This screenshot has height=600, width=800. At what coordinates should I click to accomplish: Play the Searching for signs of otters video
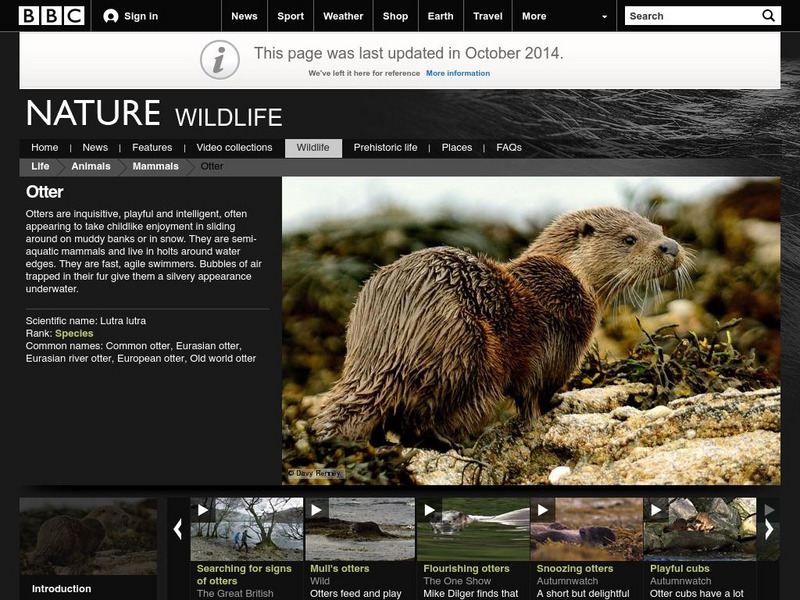[204, 510]
